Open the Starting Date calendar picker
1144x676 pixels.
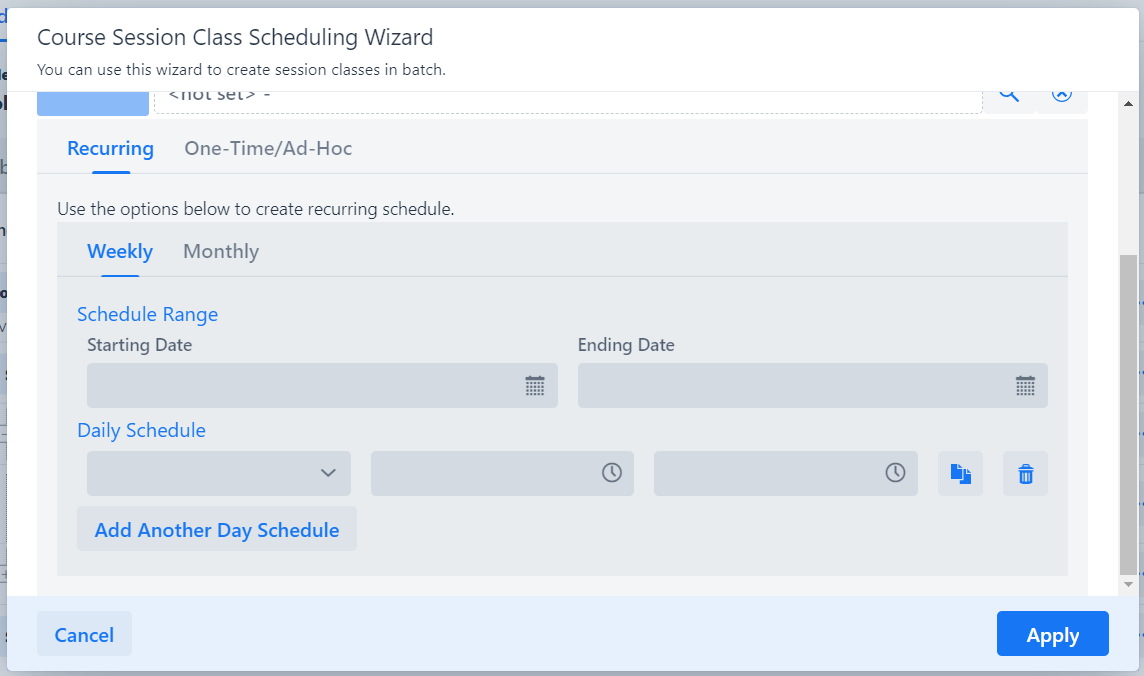pyautogui.click(x=535, y=386)
